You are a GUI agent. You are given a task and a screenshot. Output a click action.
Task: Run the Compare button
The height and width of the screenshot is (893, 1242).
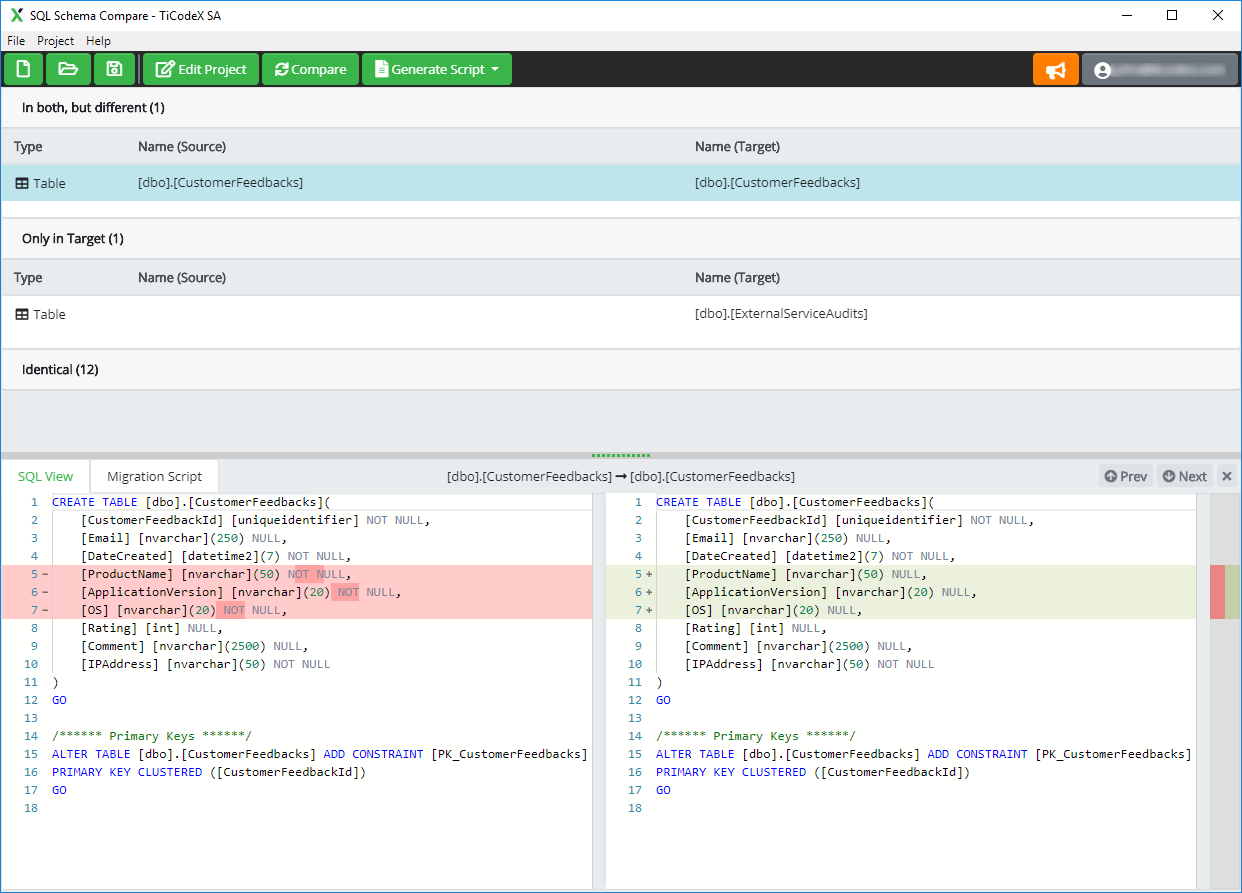310,69
